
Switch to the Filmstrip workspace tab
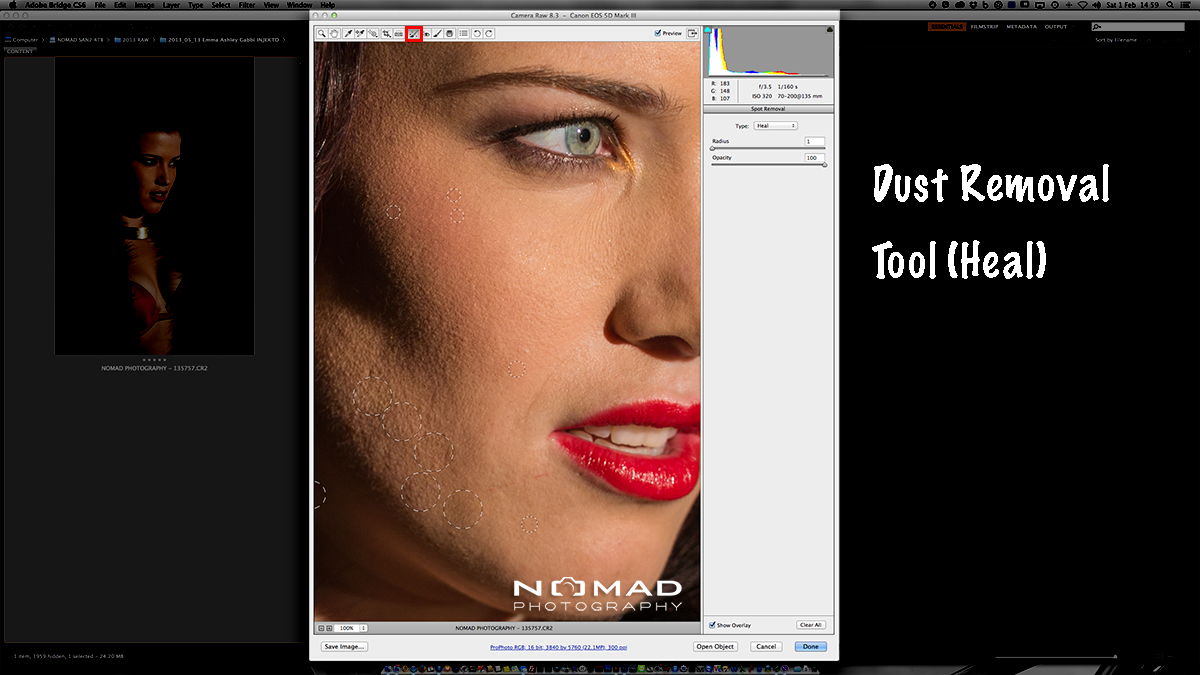[984, 27]
